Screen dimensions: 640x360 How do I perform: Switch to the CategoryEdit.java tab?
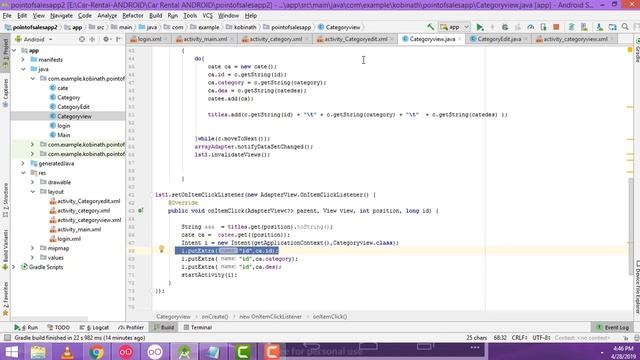[x=499, y=39]
